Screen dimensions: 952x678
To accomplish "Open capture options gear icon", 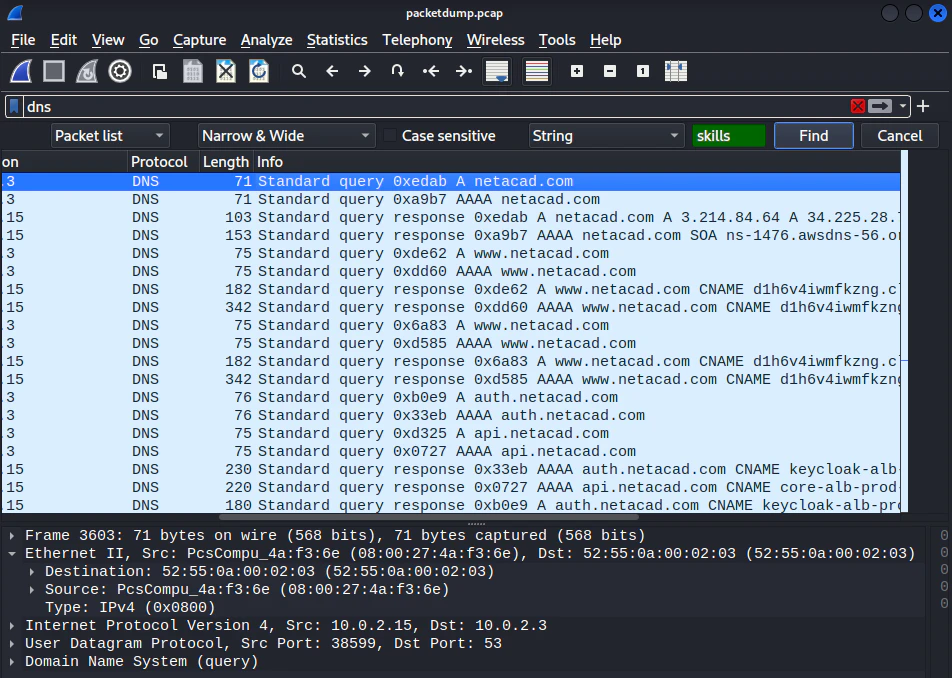I will point(120,72).
